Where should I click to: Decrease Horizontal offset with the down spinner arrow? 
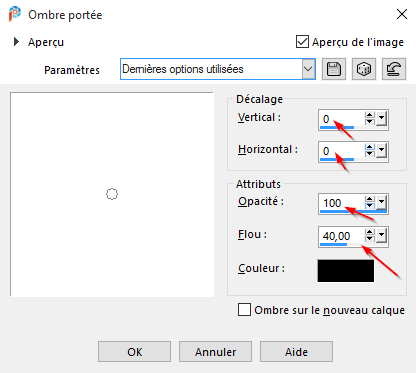click(x=369, y=154)
